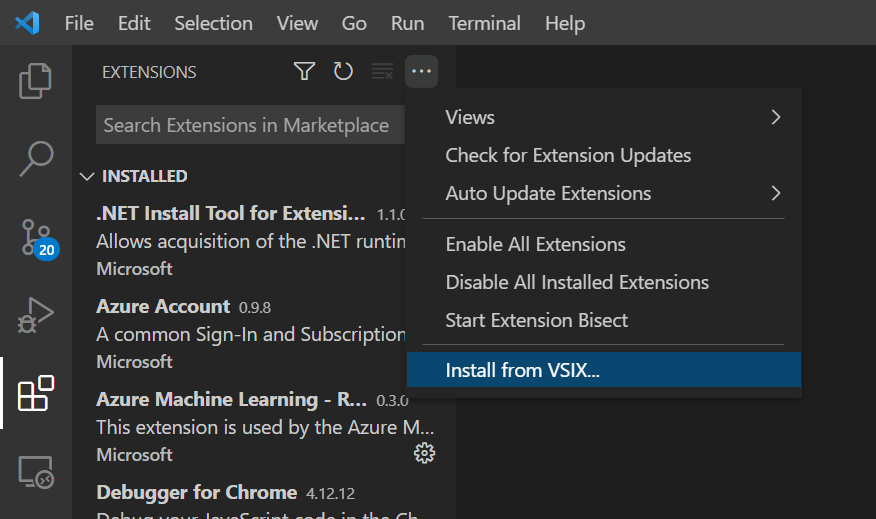Clear extensions search results icon
The height and width of the screenshot is (519, 876).
pyautogui.click(x=382, y=72)
